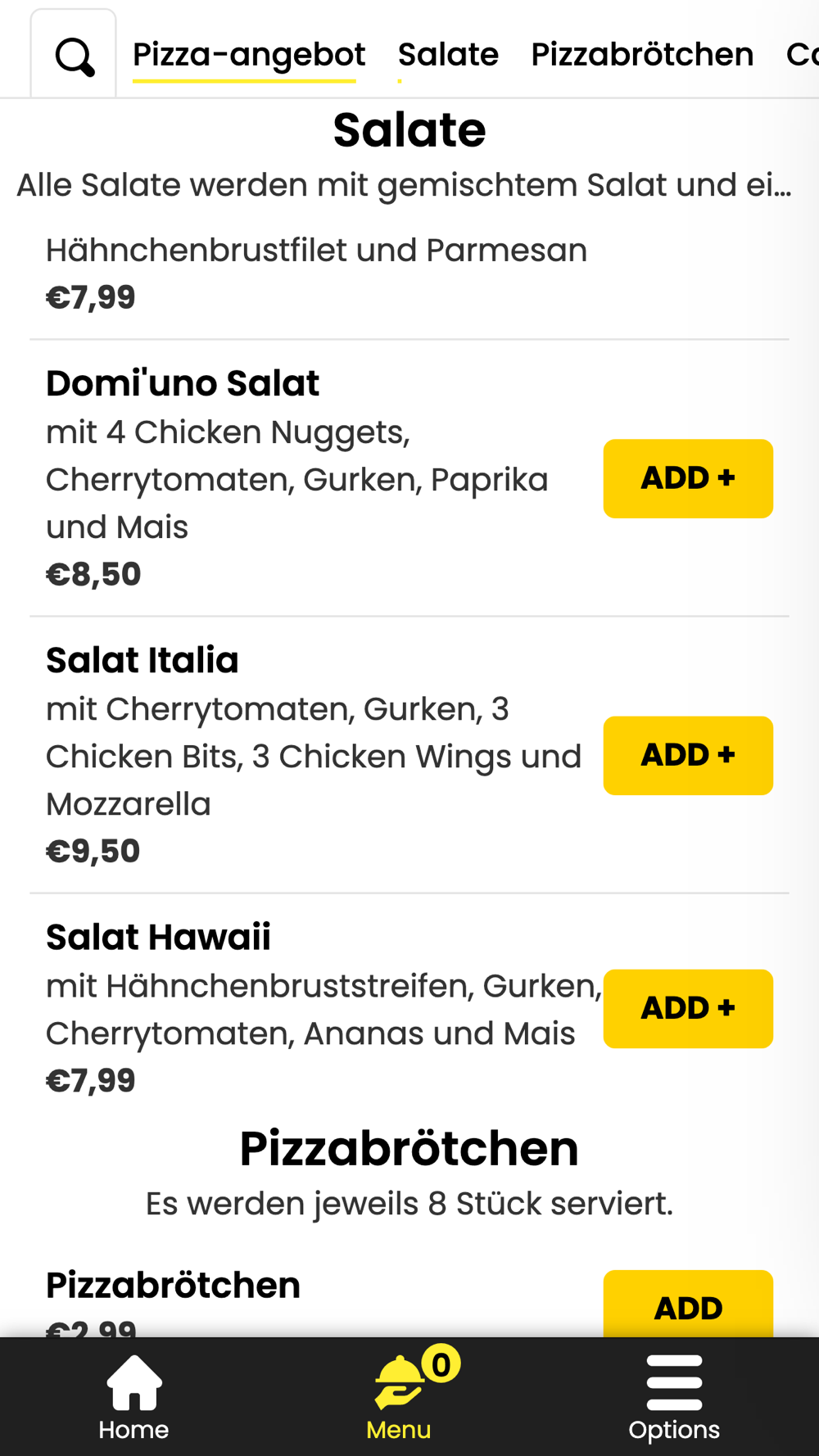The height and width of the screenshot is (1456, 819).
Task: Select the Salate category tab
Action: [x=448, y=54]
